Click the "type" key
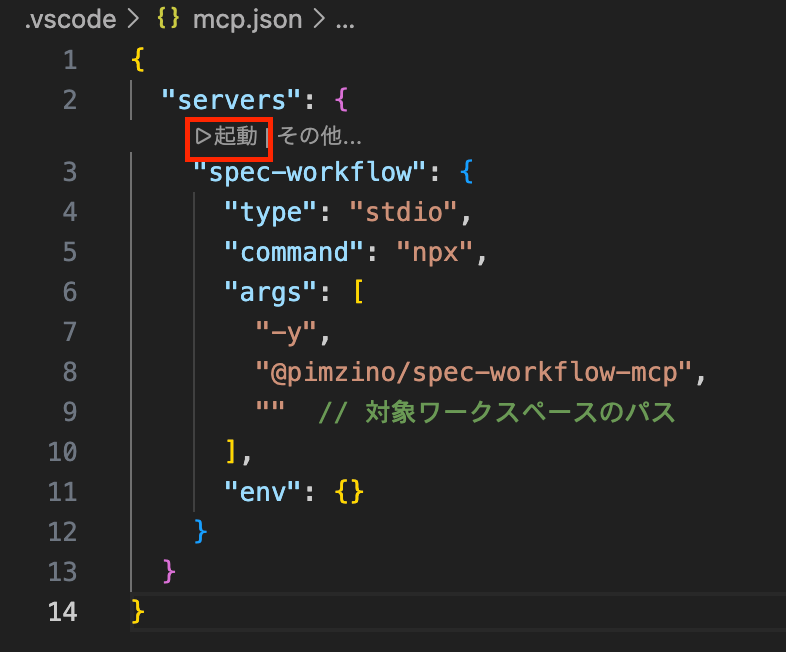This screenshot has height=652, width=786. [x=271, y=212]
